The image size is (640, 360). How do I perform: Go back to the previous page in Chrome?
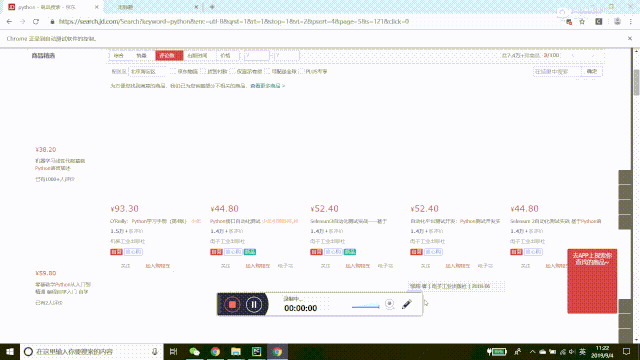(9, 22)
